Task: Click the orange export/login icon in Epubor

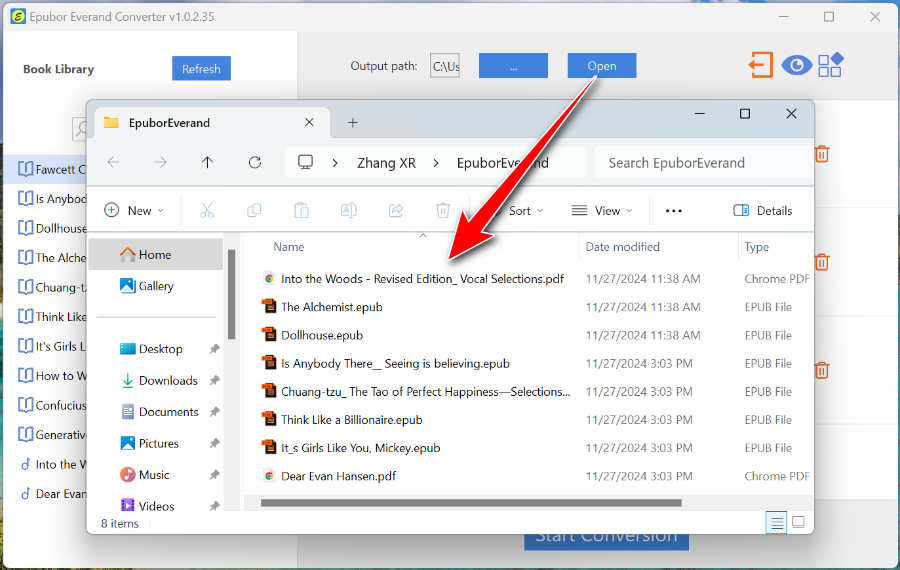Action: click(761, 65)
